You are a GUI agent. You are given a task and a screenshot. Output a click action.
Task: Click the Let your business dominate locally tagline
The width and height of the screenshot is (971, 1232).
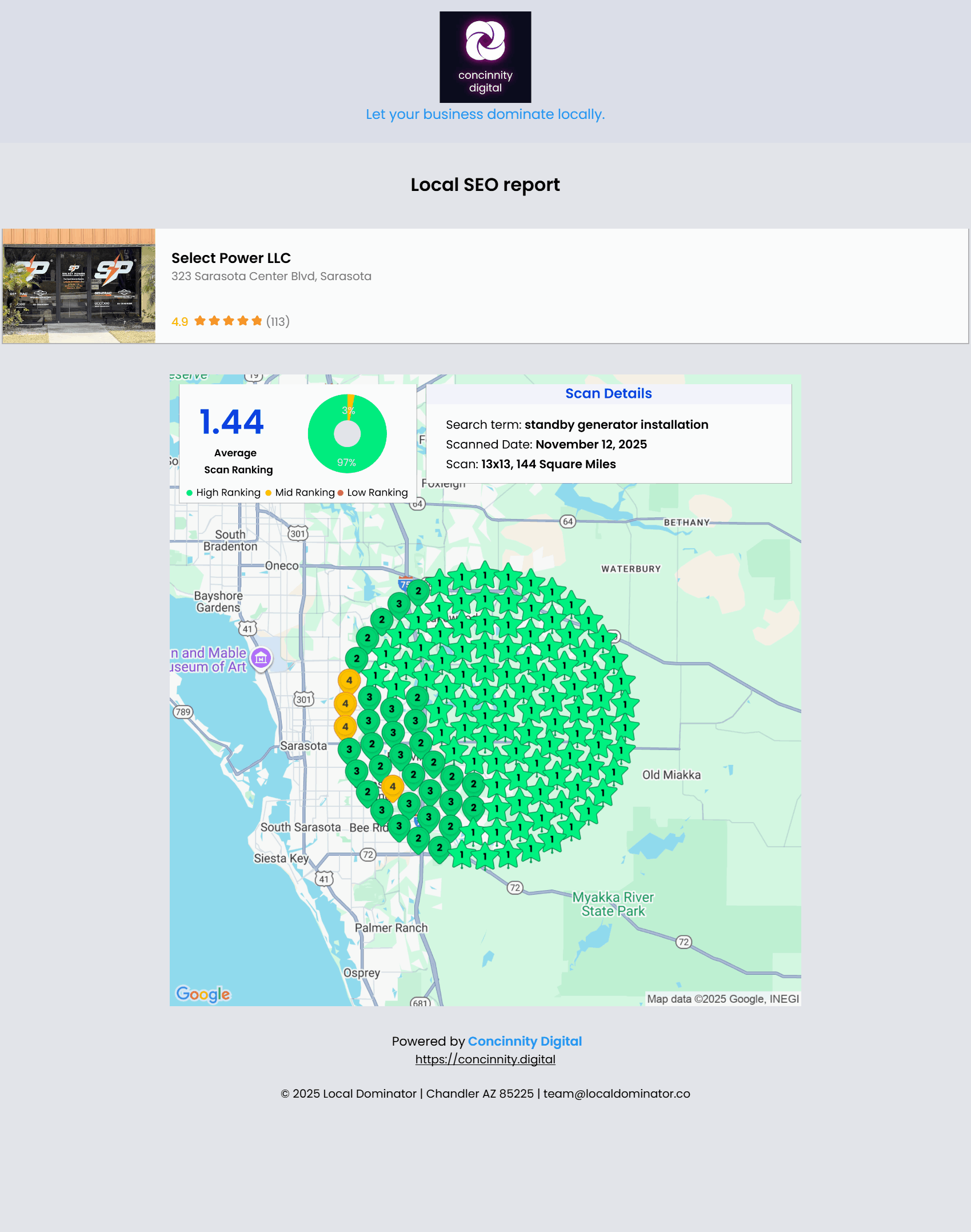[x=485, y=114]
